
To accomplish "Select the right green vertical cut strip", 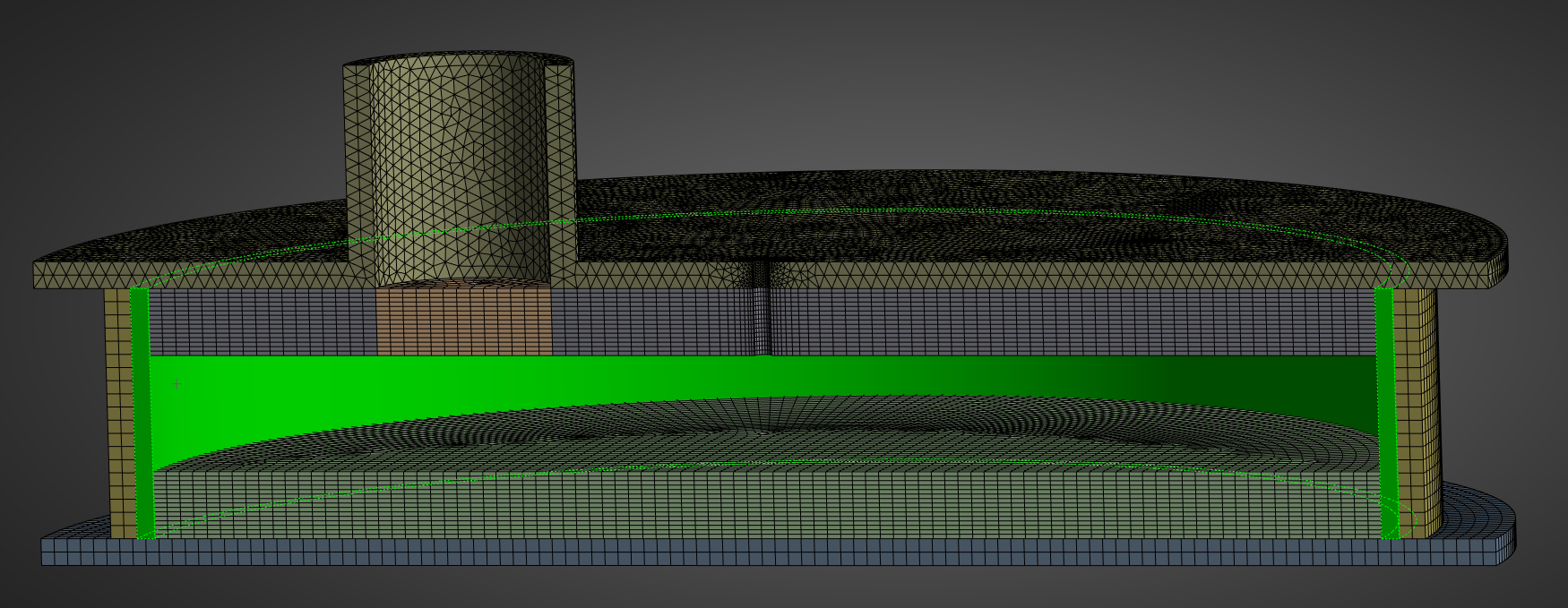I will click(x=1385, y=412).
